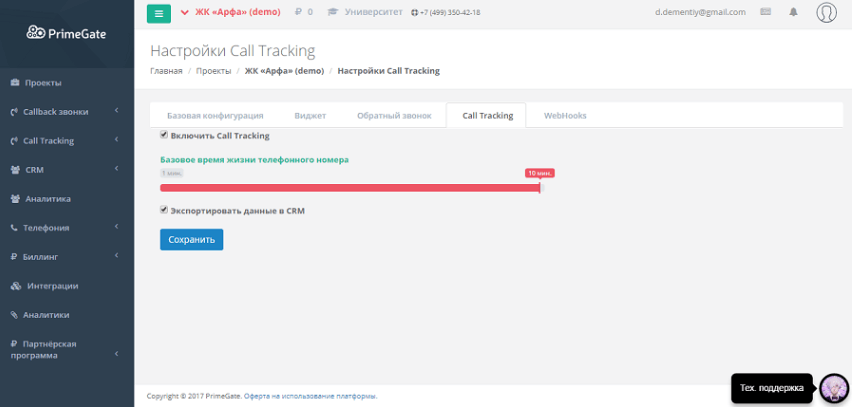Disable the Включить Call Tracking checkbox
This screenshot has width=852, height=407.
pyautogui.click(x=164, y=135)
